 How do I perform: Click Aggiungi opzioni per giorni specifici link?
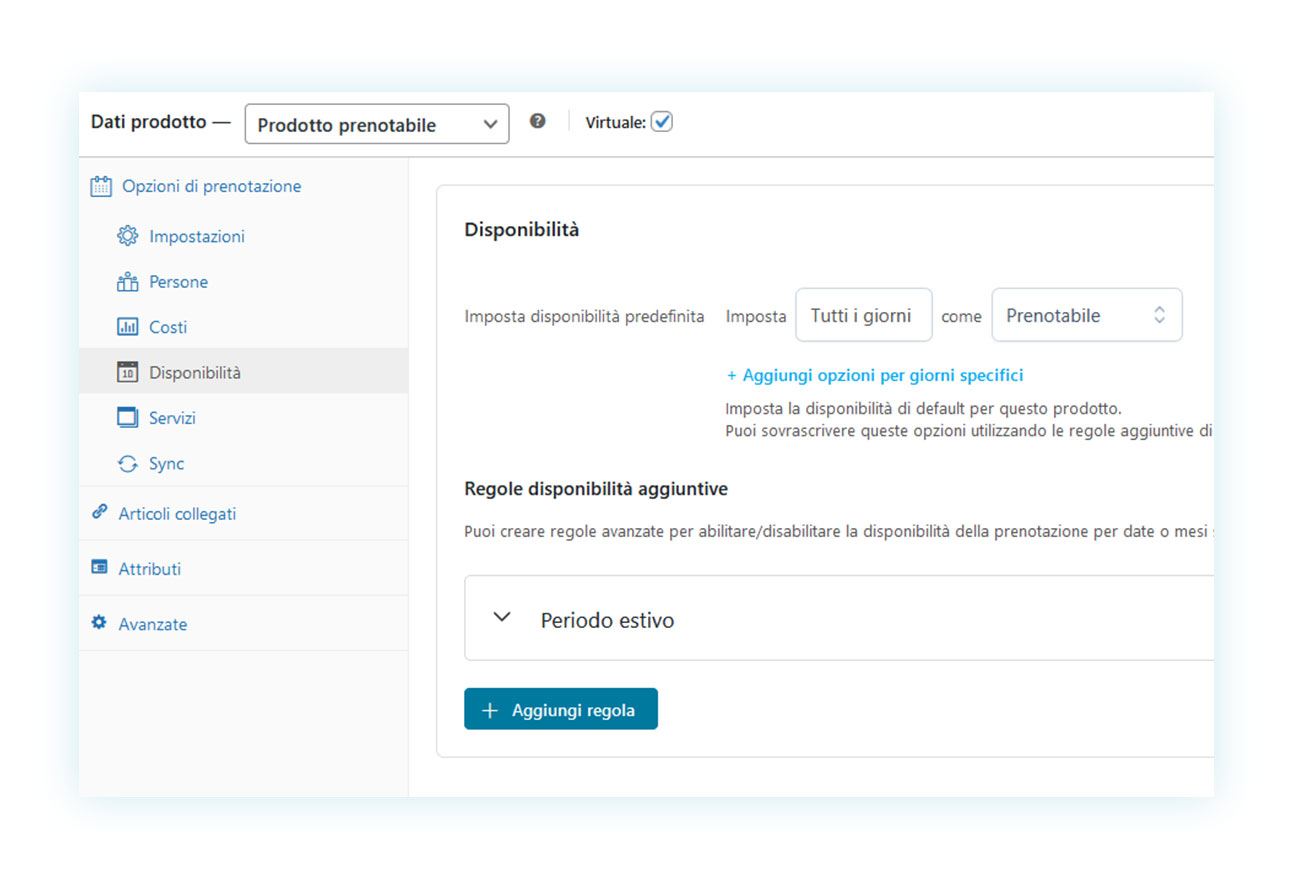(875, 375)
